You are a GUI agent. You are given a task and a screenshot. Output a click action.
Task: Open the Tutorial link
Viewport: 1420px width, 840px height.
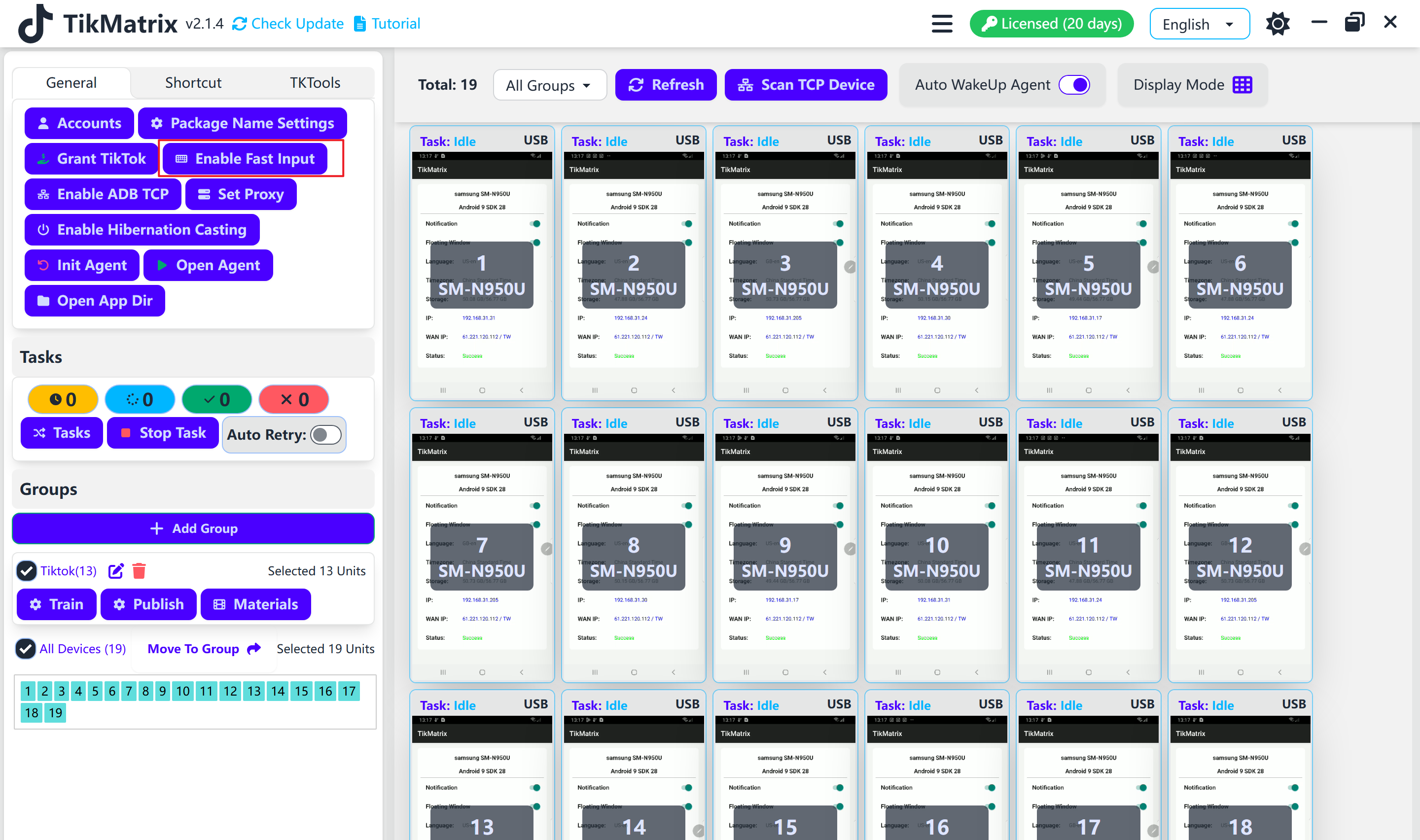point(387,24)
